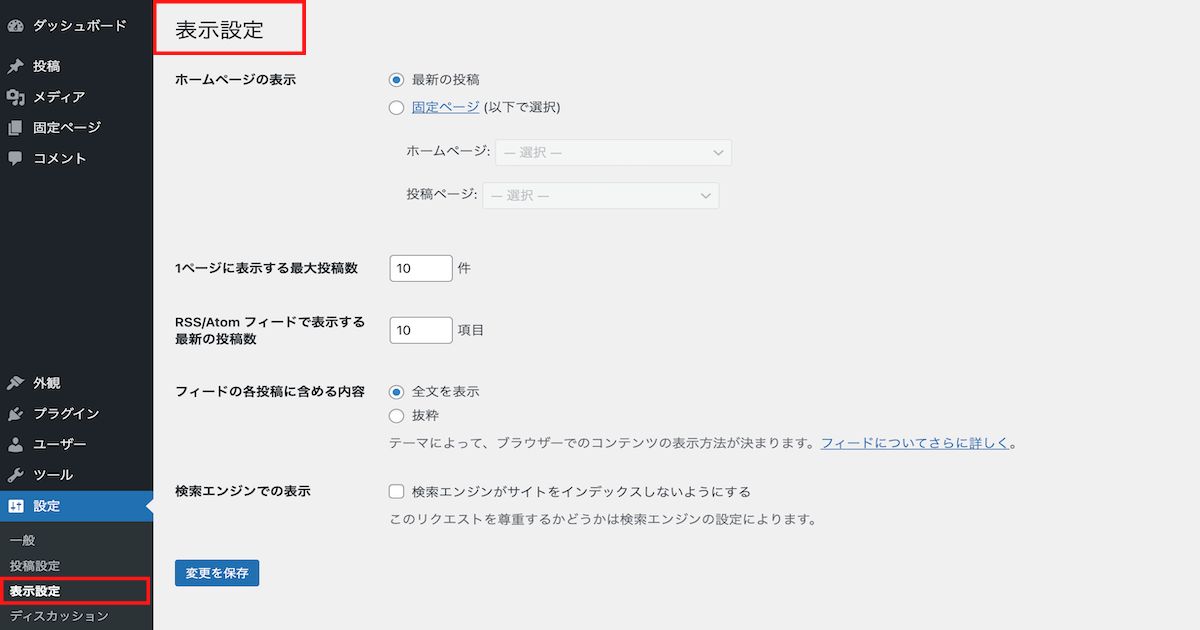
Task: Click the コメント speech bubble icon
Action: (x=15, y=158)
